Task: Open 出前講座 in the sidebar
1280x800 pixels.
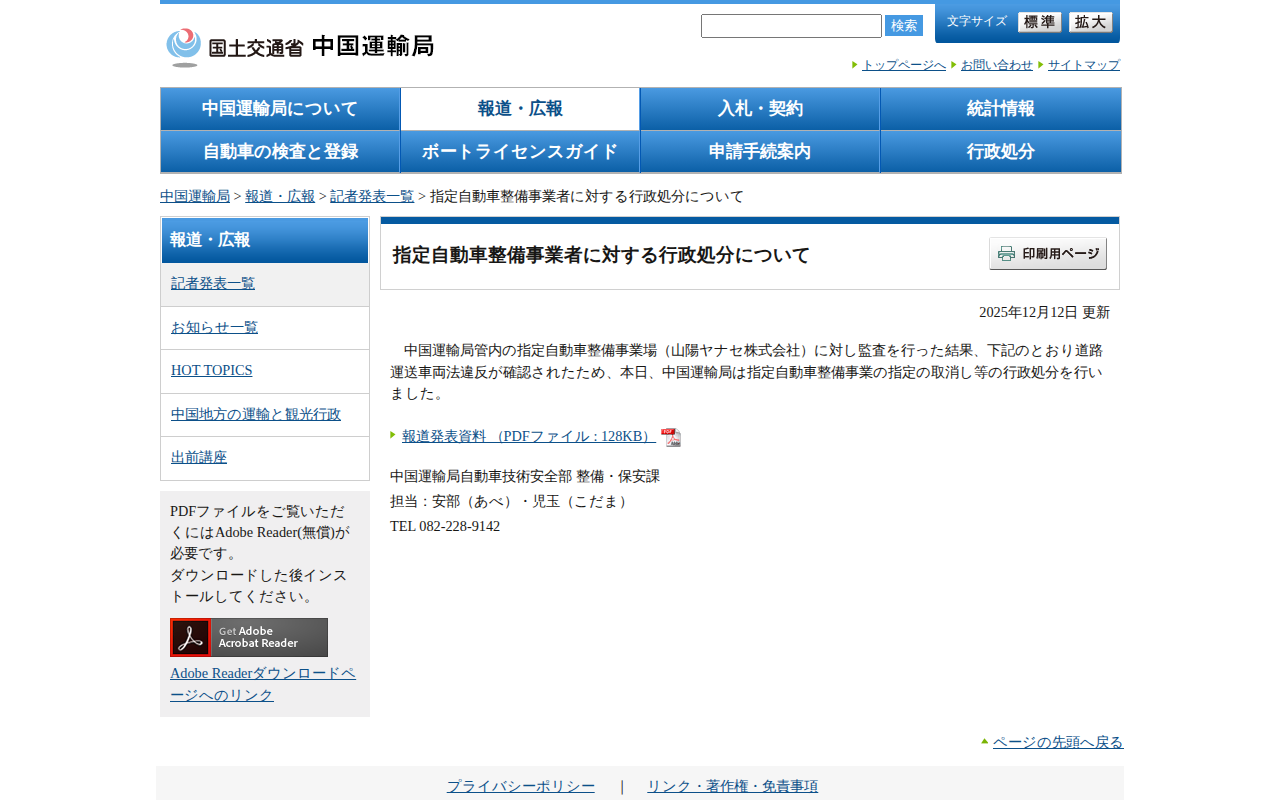Action: coord(199,457)
